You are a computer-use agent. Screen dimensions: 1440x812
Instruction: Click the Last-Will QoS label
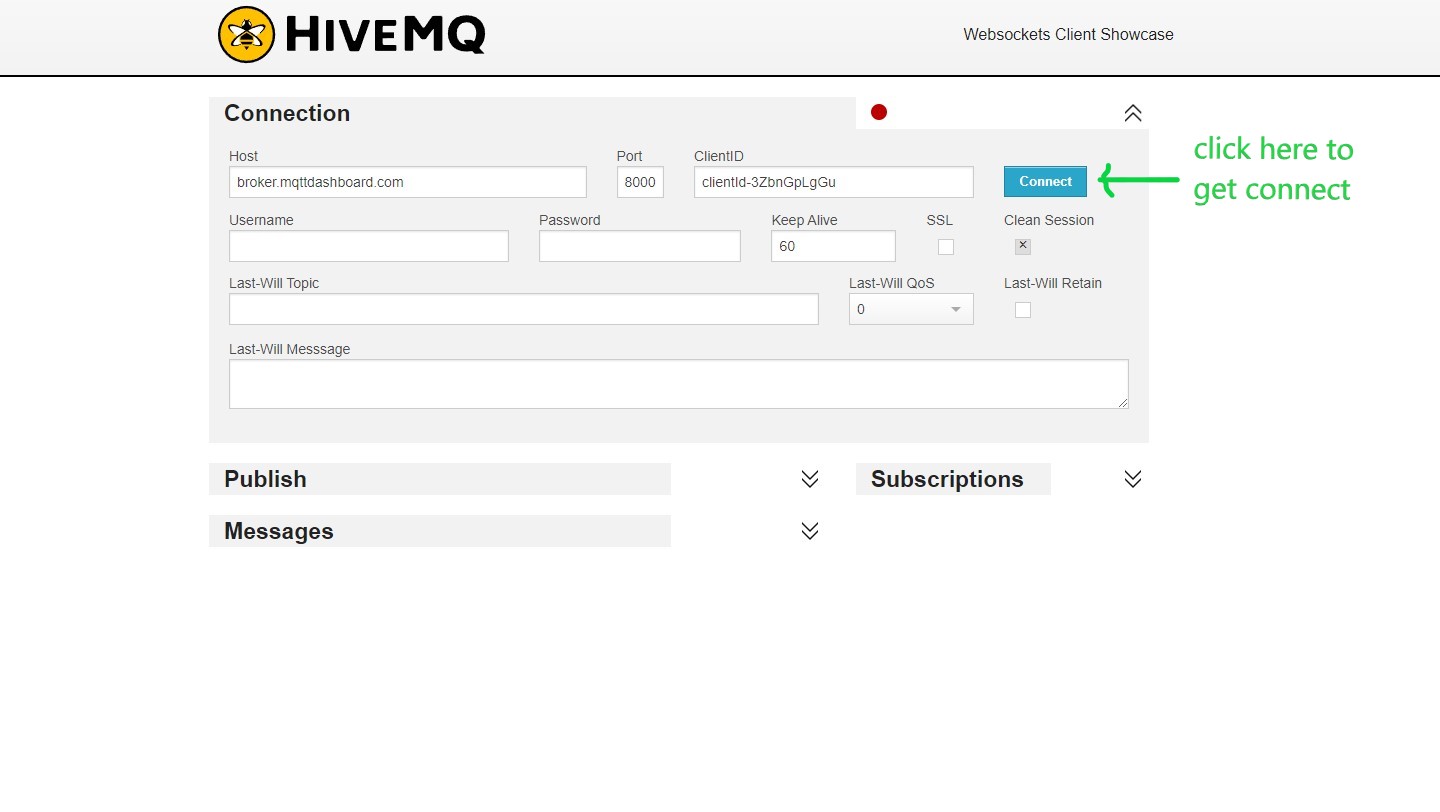click(892, 283)
